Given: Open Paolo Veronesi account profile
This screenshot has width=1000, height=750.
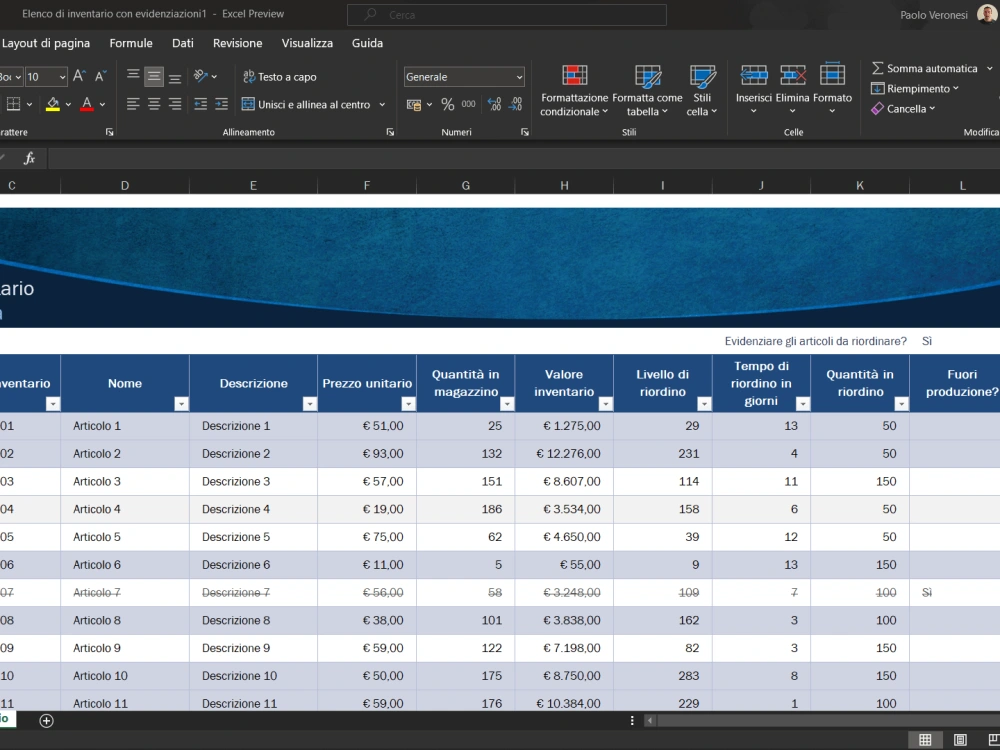Looking at the screenshot, I should pyautogui.click(x=949, y=15).
